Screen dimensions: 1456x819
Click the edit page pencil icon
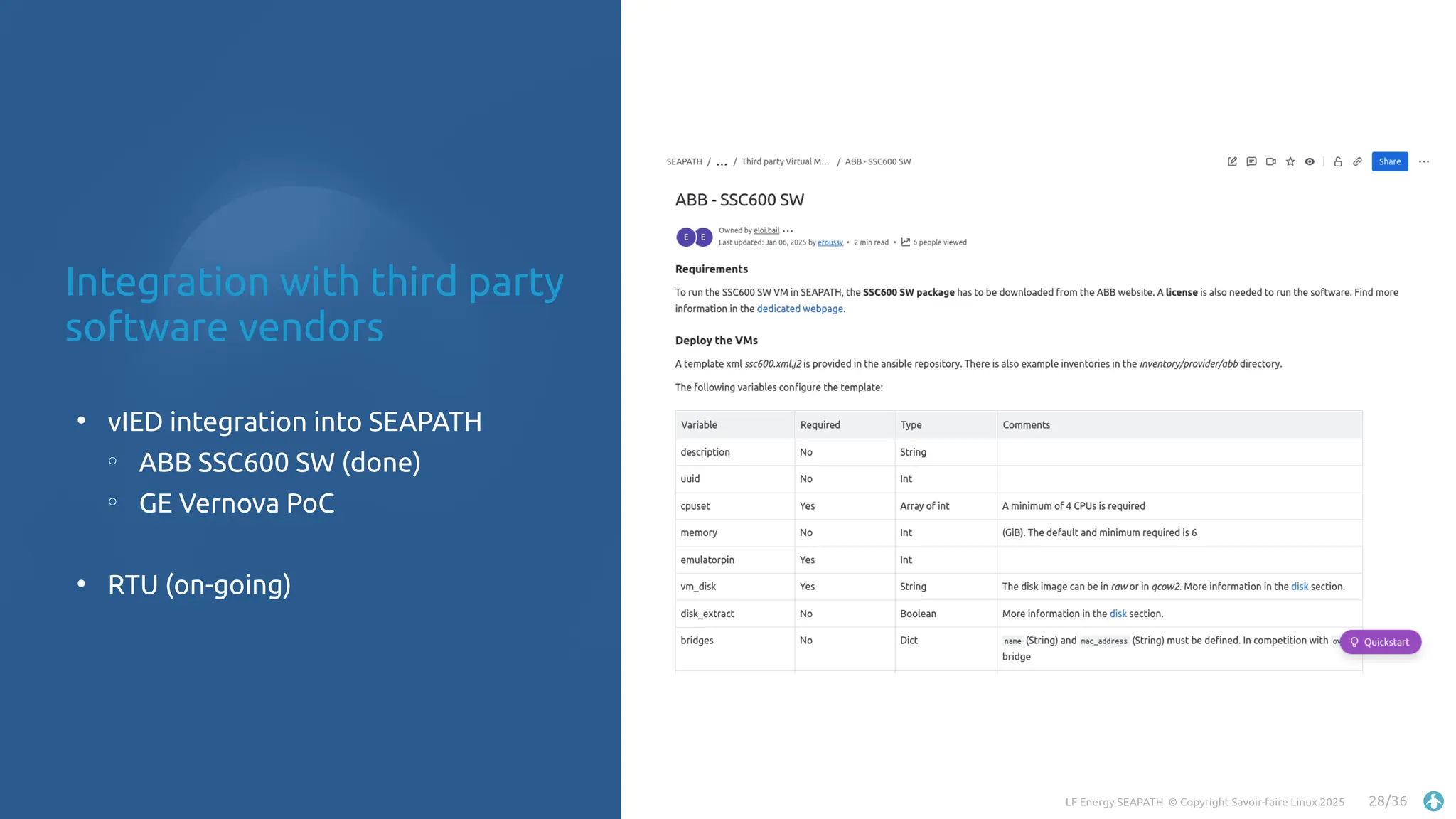click(x=1232, y=161)
